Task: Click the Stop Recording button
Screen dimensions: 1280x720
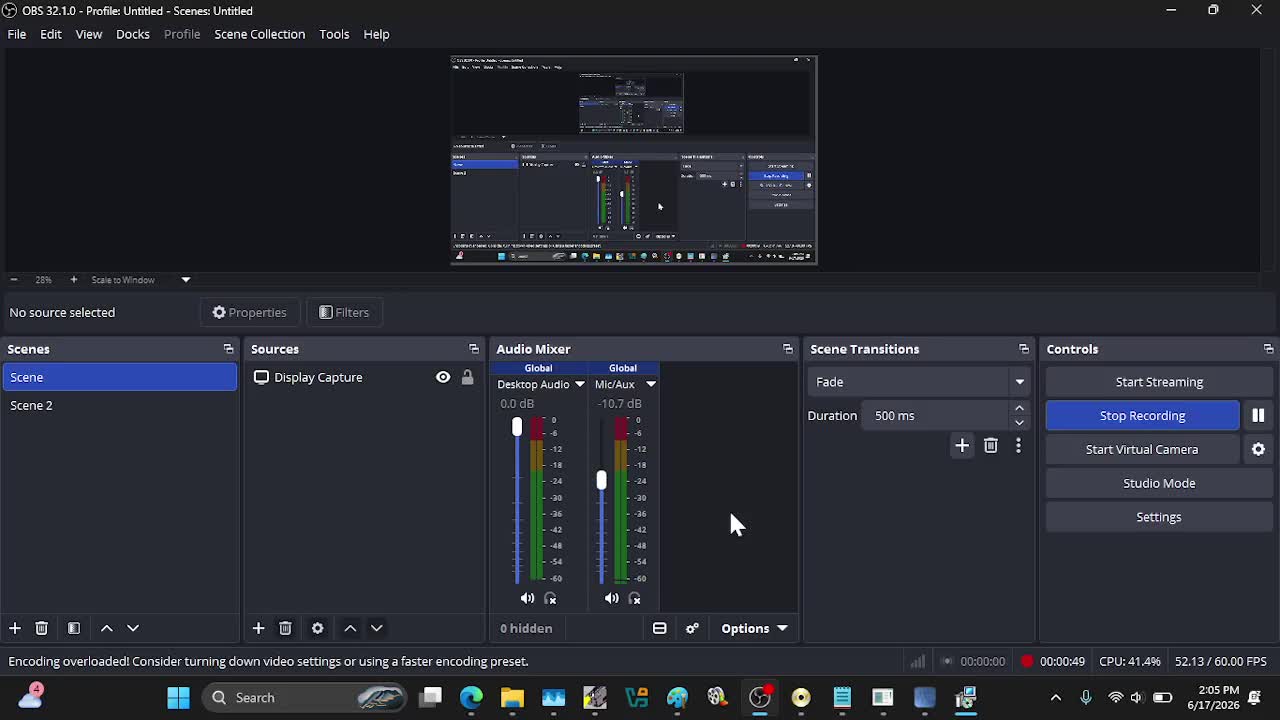Action: pyautogui.click(x=1142, y=415)
